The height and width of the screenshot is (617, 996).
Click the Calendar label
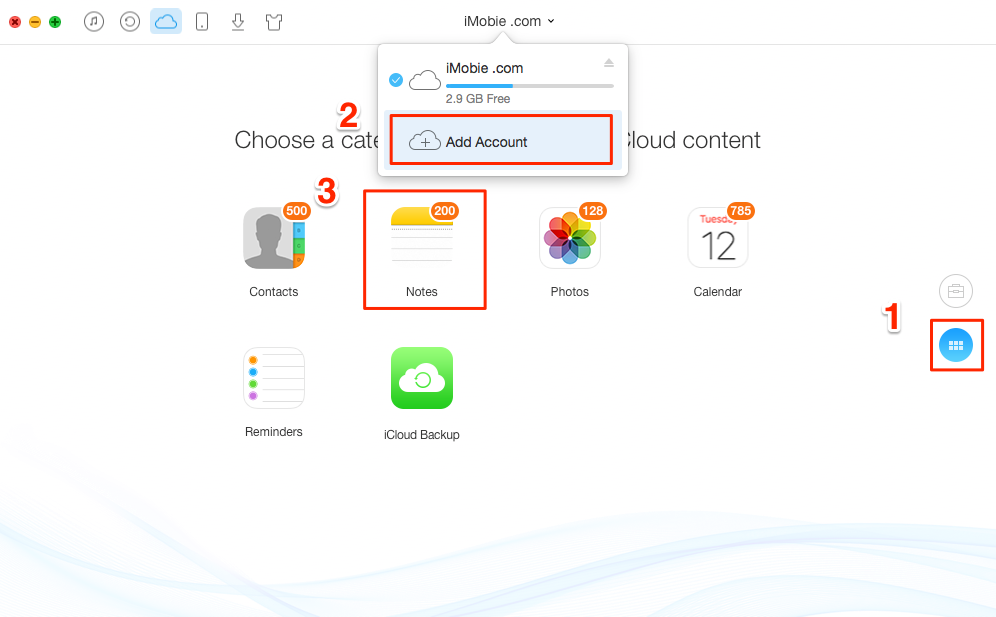click(718, 292)
